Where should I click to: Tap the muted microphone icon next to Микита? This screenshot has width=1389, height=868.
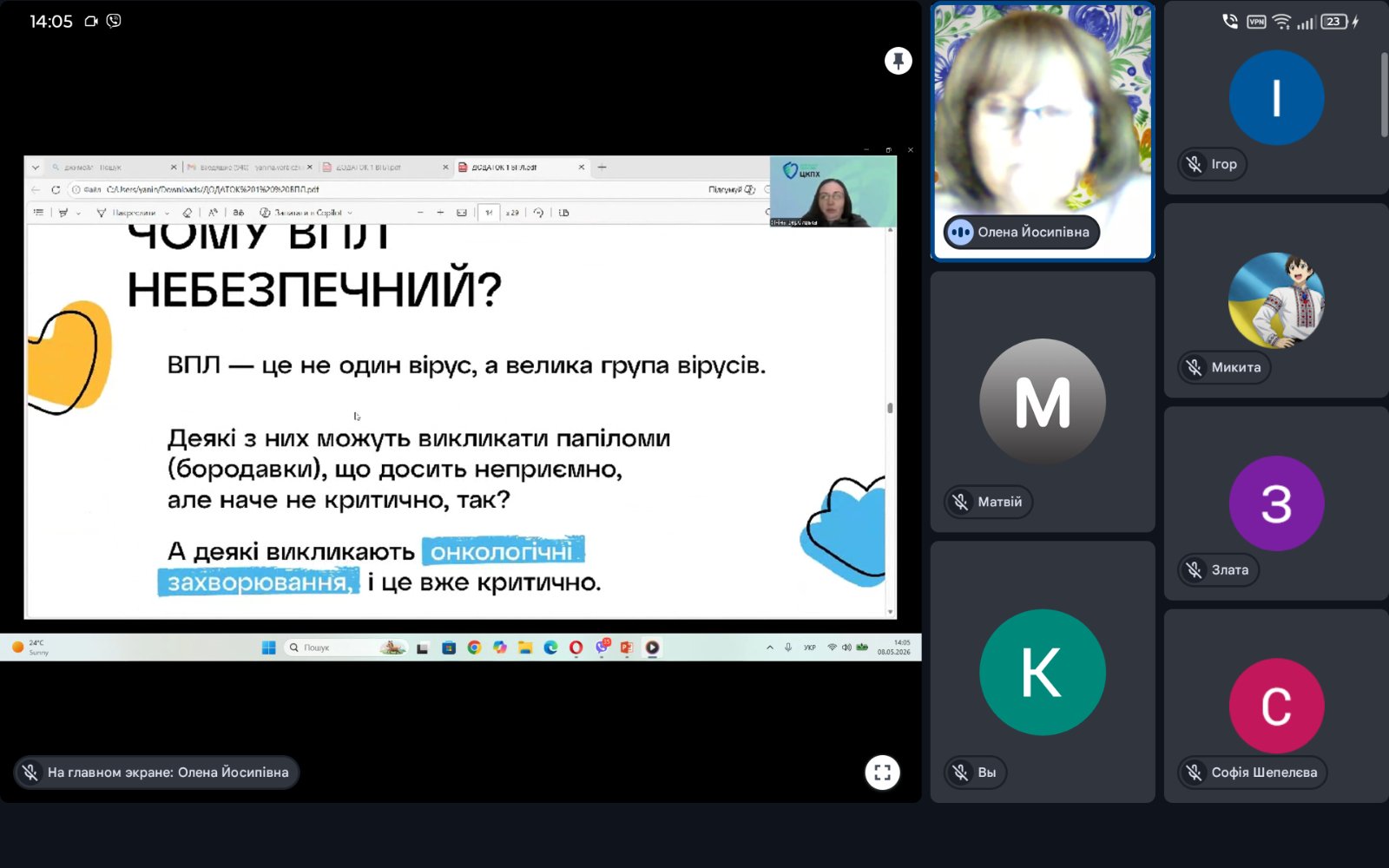1195,367
